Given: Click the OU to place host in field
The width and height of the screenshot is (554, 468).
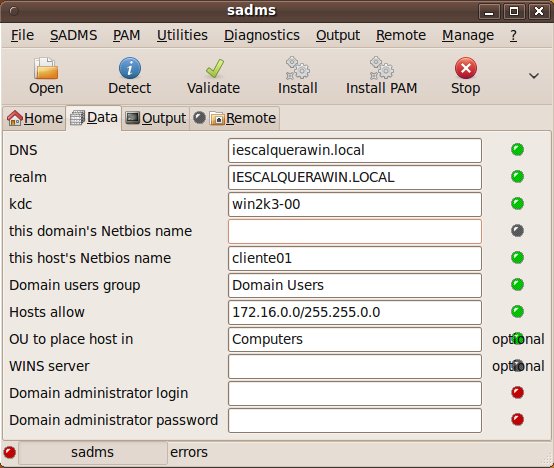Looking at the screenshot, I should (355, 339).
